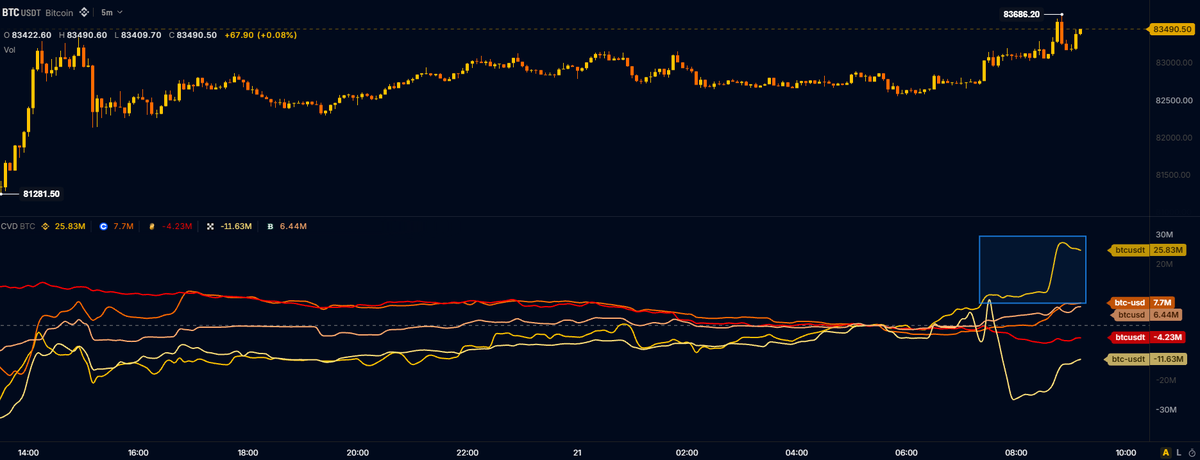Click the 83000.00 price axis label
This screenshot has height=460, width=1200.
tap(1173, 62)
